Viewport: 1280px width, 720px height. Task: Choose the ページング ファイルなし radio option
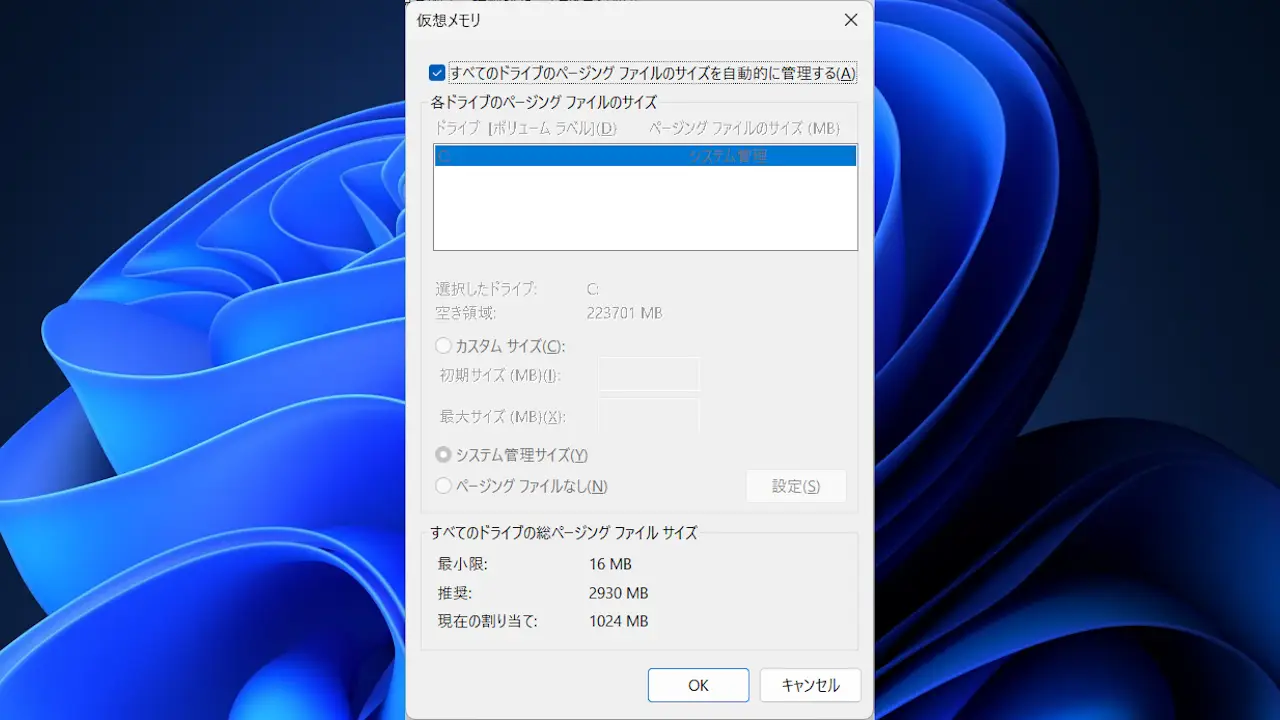coord(443,486)
